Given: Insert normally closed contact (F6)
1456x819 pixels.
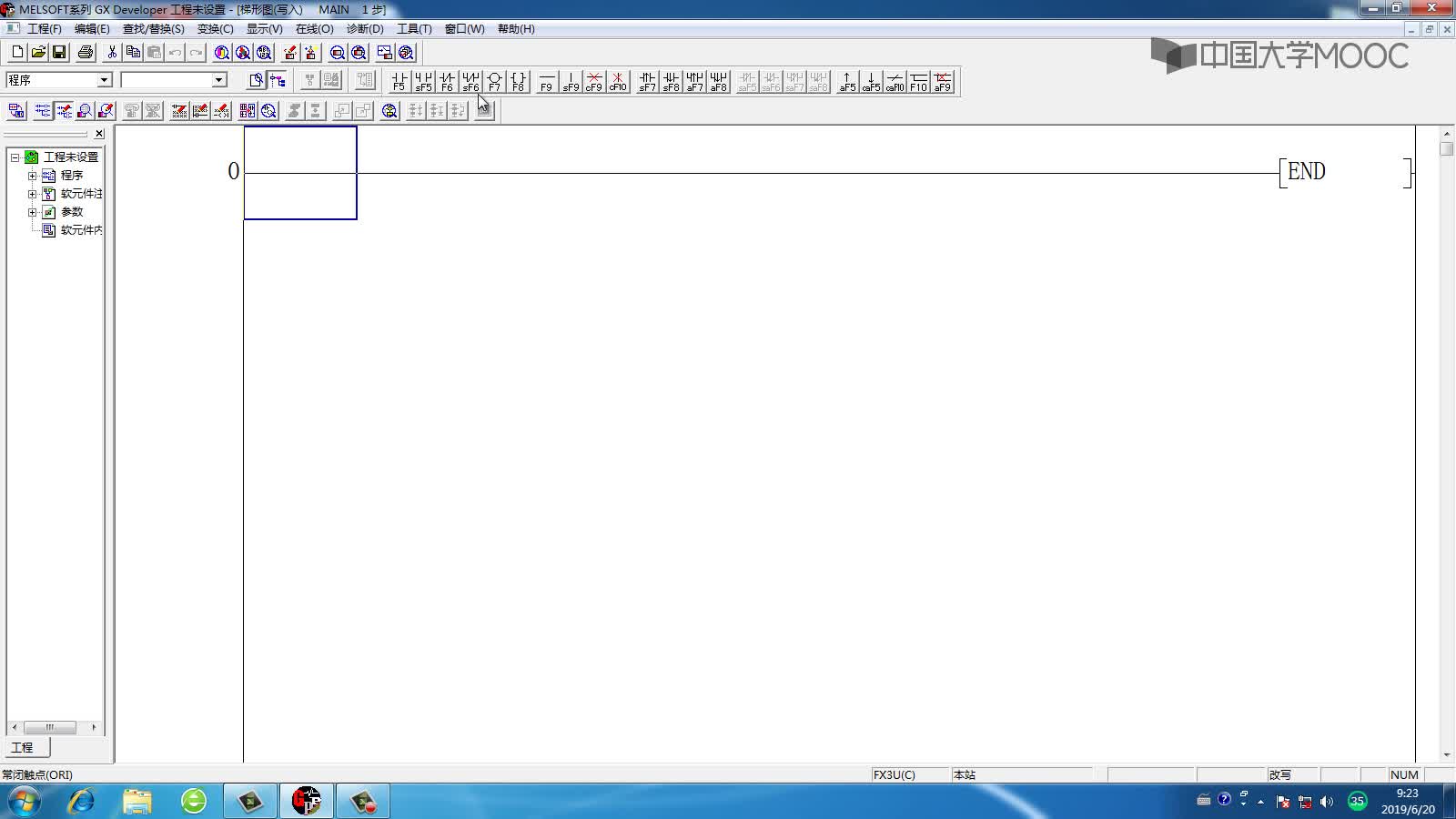Looking at the screenshot, I should pos(447,82).
